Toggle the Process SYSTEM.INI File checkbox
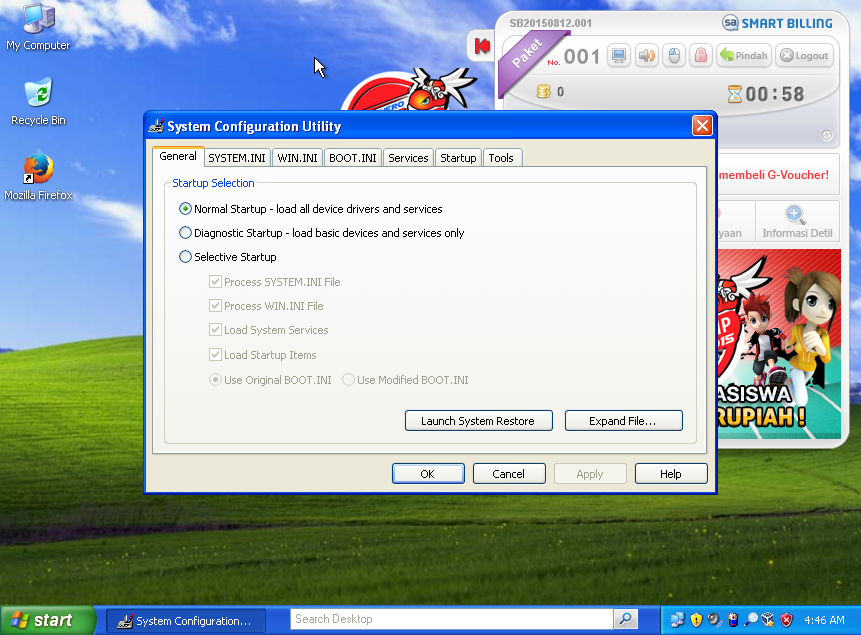 (x=215, y=282)
